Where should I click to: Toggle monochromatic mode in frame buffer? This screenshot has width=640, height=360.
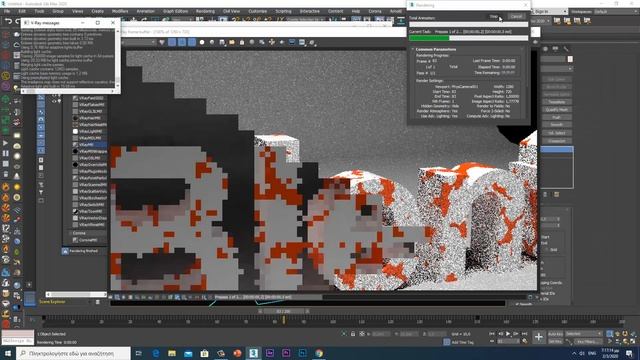pyautogui.click(x=212, y=42)
